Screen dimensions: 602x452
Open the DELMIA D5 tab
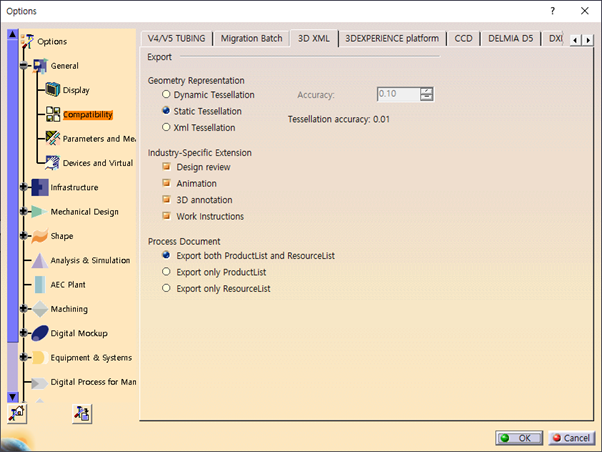click(511, 38)
